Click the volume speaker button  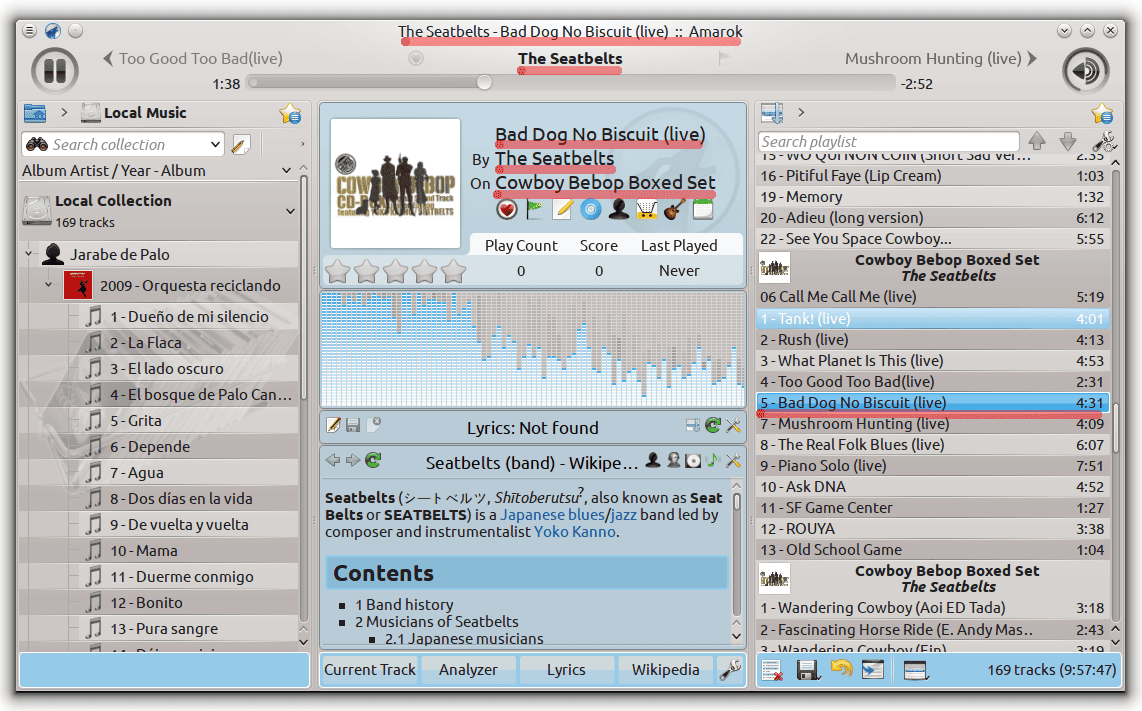pyautogui.click(x=1085, y=71)
